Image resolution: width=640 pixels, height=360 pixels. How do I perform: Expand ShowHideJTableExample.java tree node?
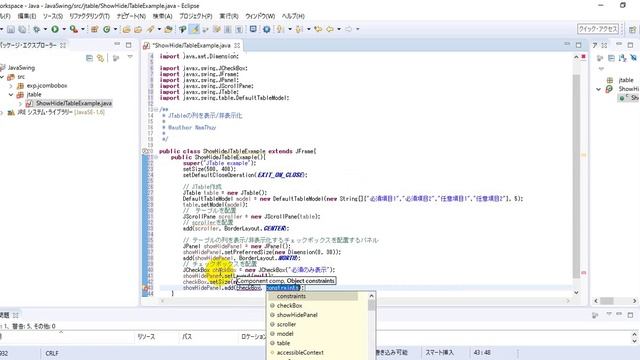(20, 104)
